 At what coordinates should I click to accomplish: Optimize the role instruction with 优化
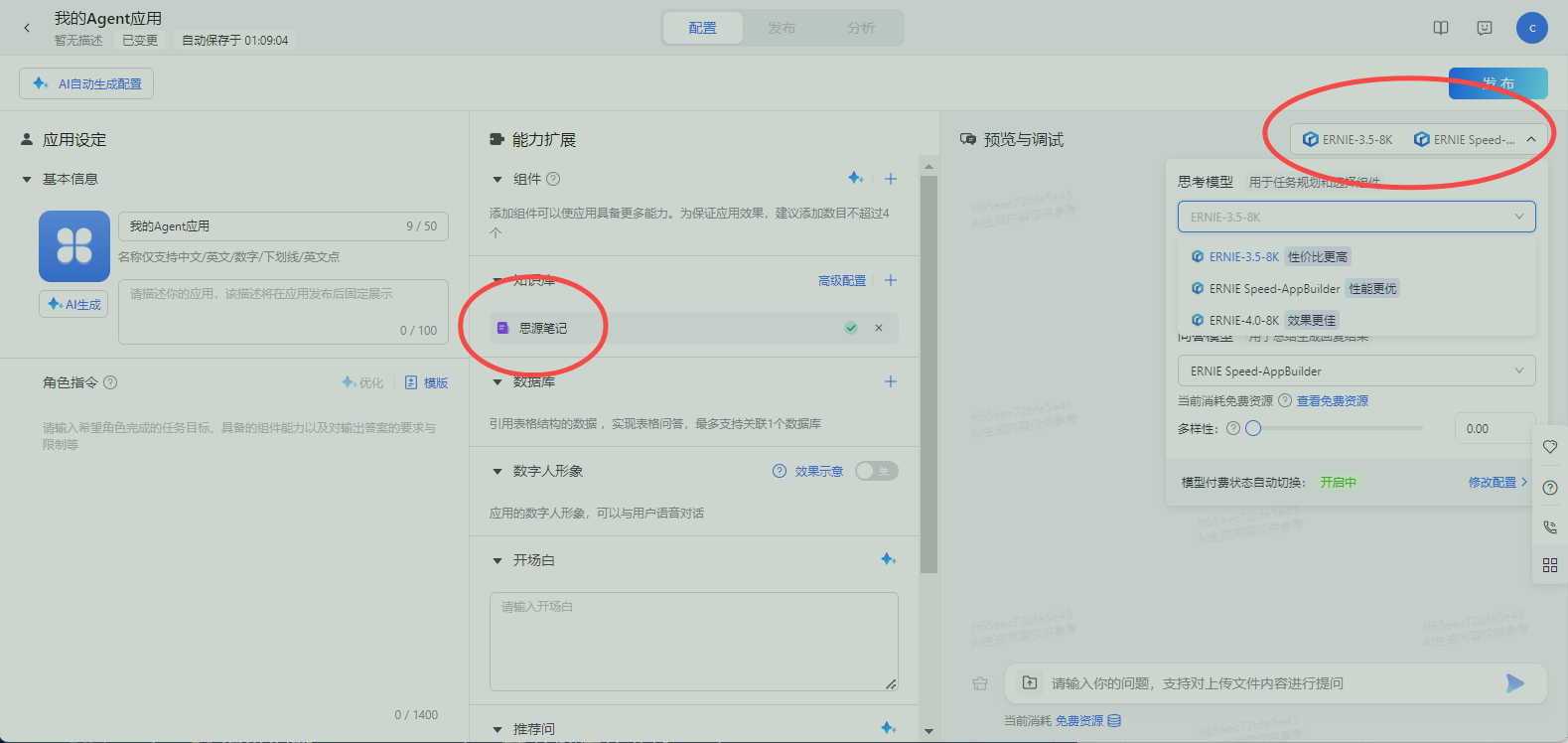click(x=362, y=382)
